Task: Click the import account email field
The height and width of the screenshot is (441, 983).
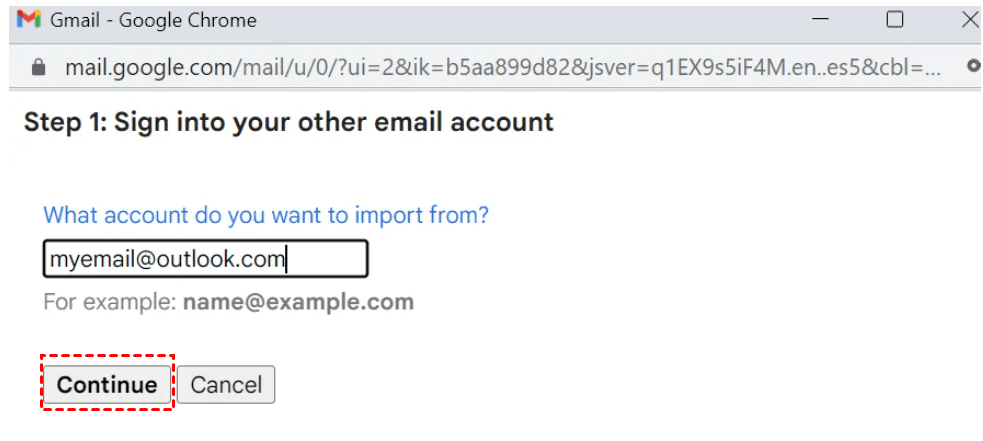Action: tap(205, 260)
